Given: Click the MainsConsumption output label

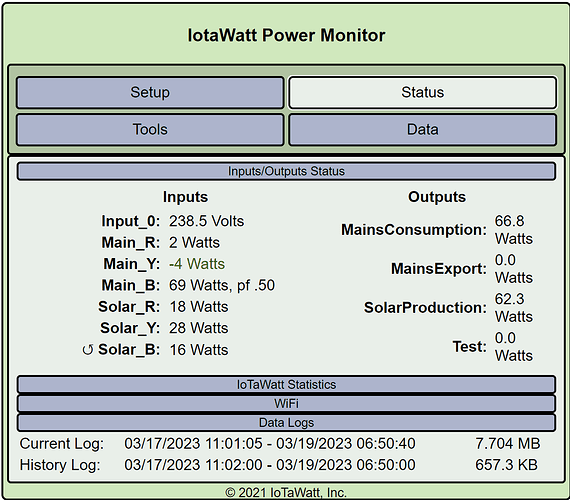Looking at the screenshot, I should [x=414, y=230].
